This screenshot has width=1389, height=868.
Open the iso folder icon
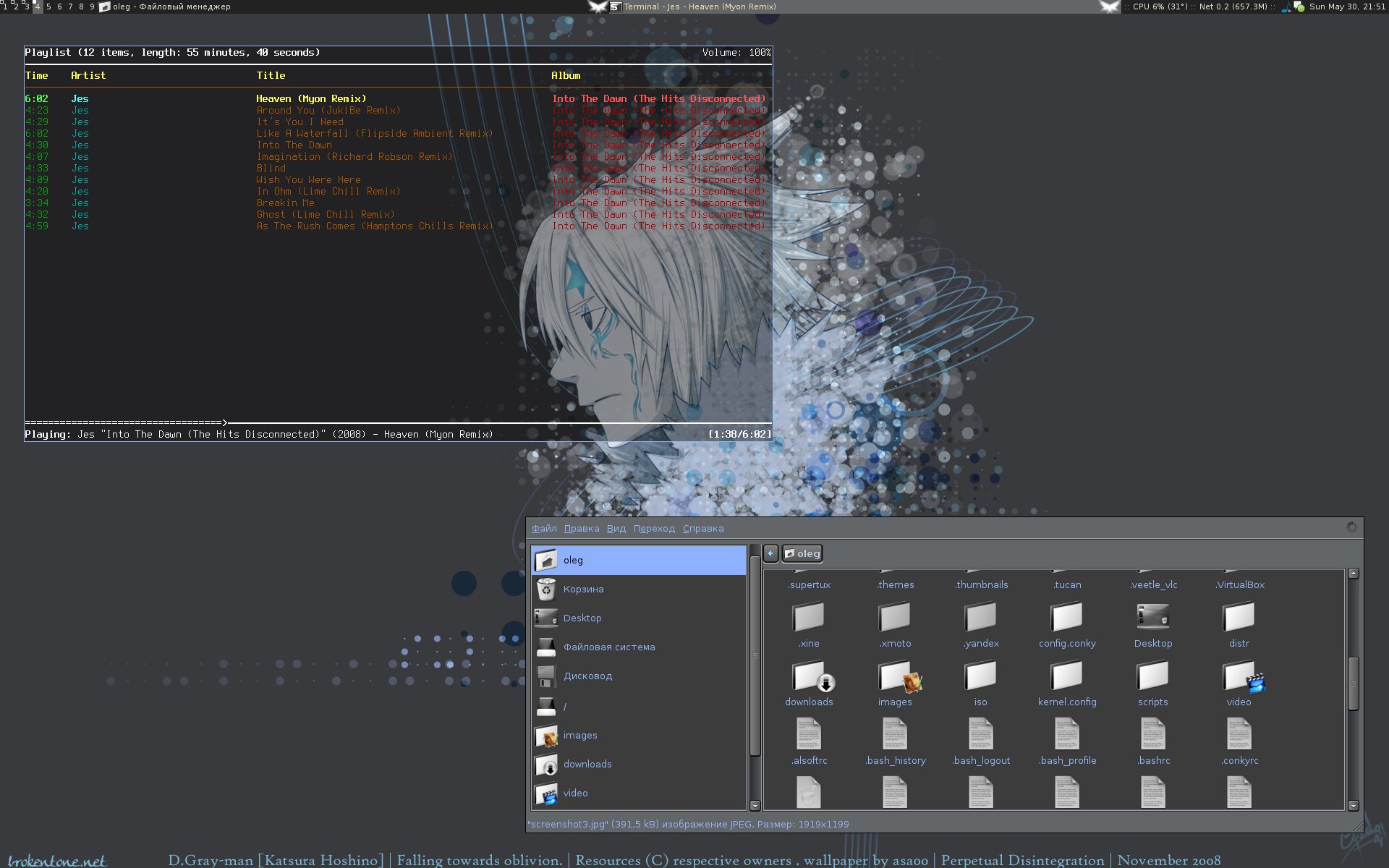coord(981,676)
